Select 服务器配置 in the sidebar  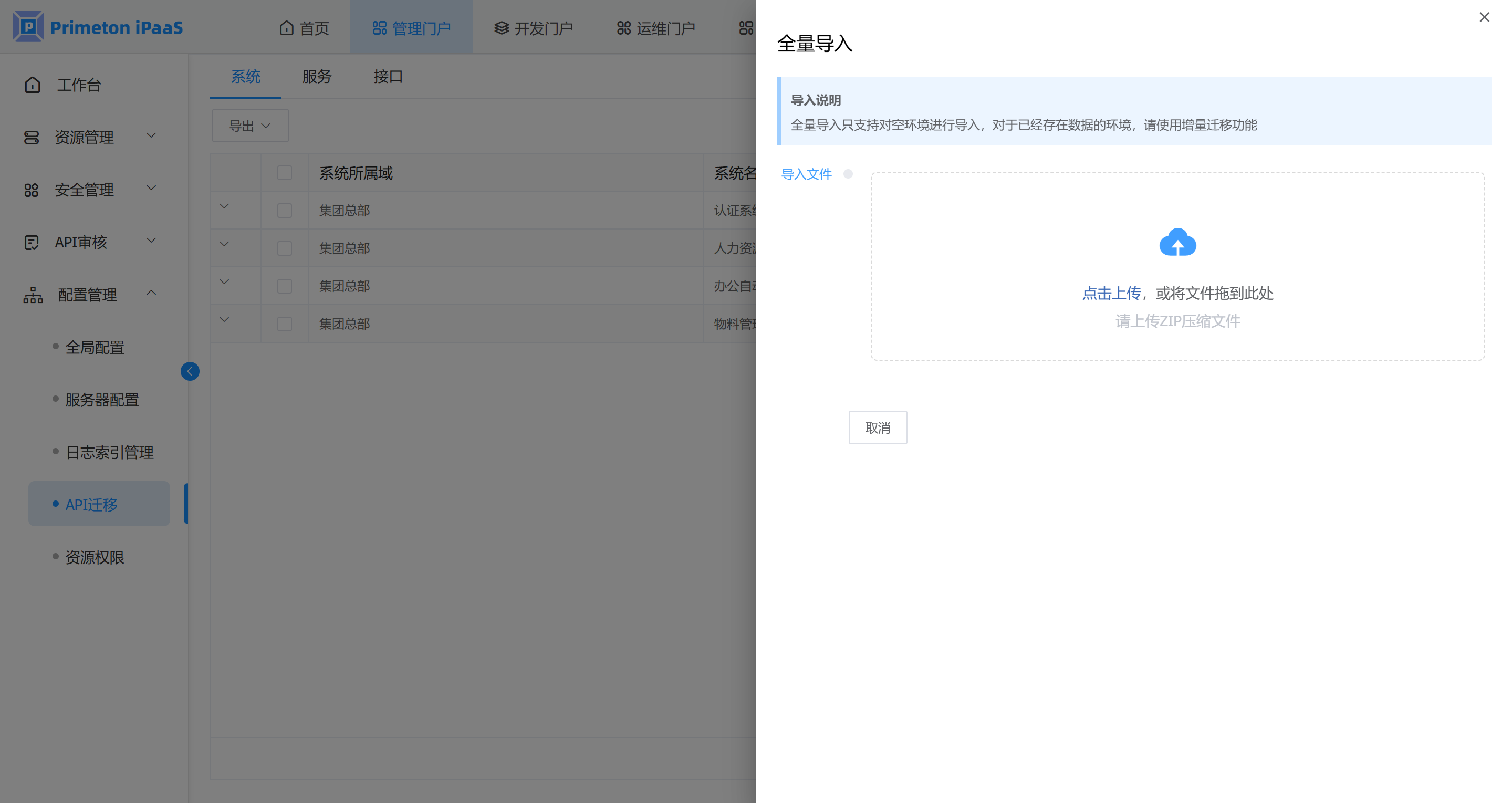coord(102,400)
